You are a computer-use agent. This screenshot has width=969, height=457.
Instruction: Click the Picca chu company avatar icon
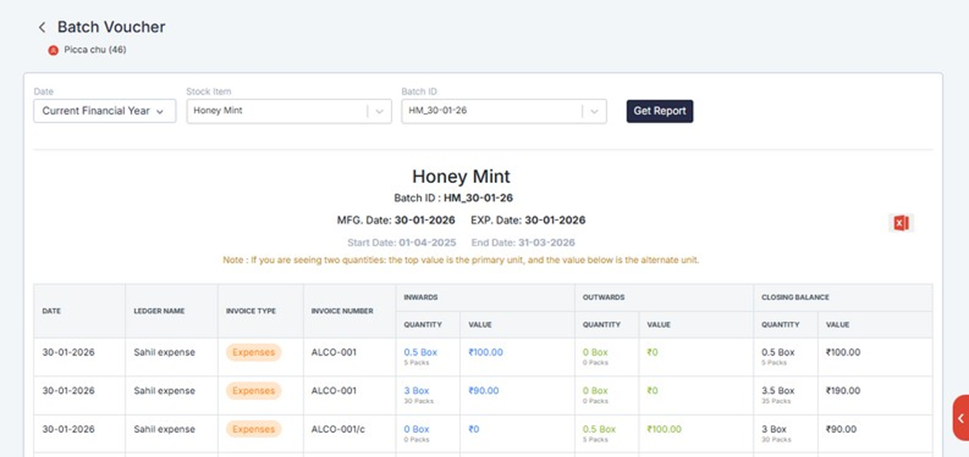(53, 50)
